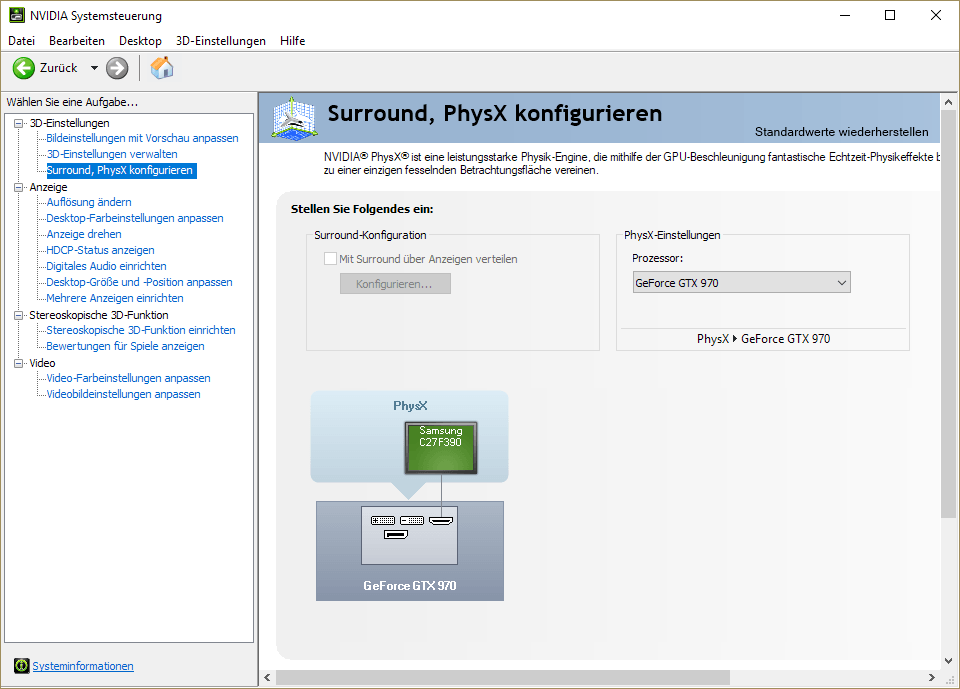Screen dimensions: 960x689
Task: Toggle Mit Surround über Anzeigen verteilen checkbox
Action: (x=330, y=258)
